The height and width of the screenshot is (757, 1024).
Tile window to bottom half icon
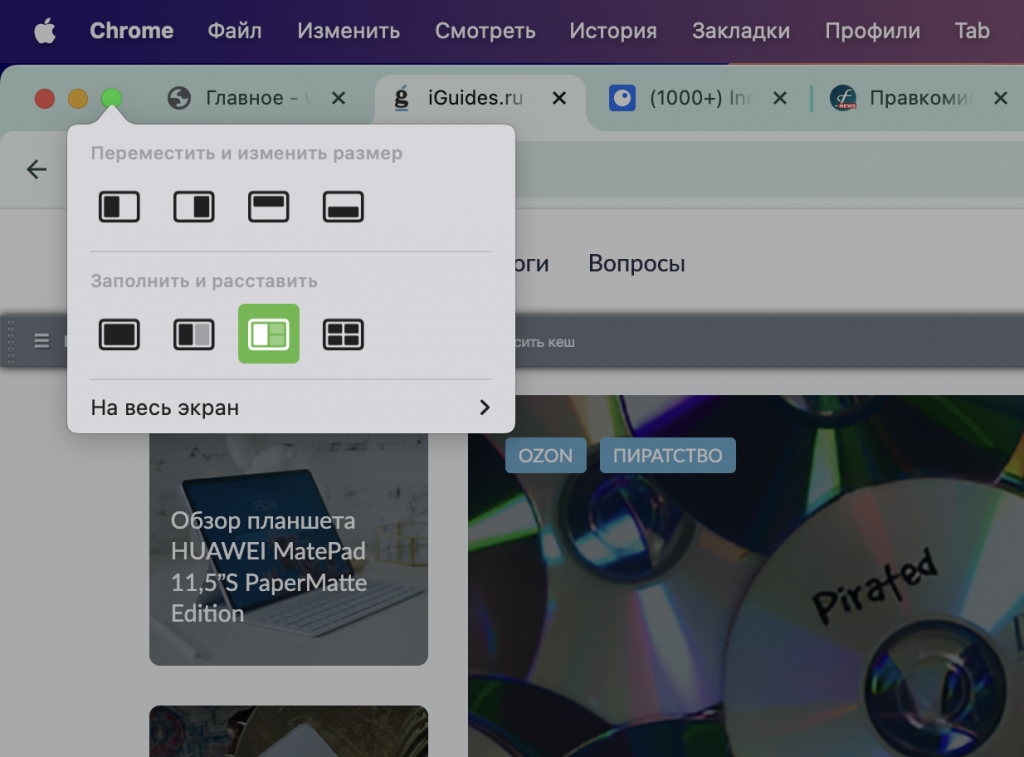click(x=343, y=207)
